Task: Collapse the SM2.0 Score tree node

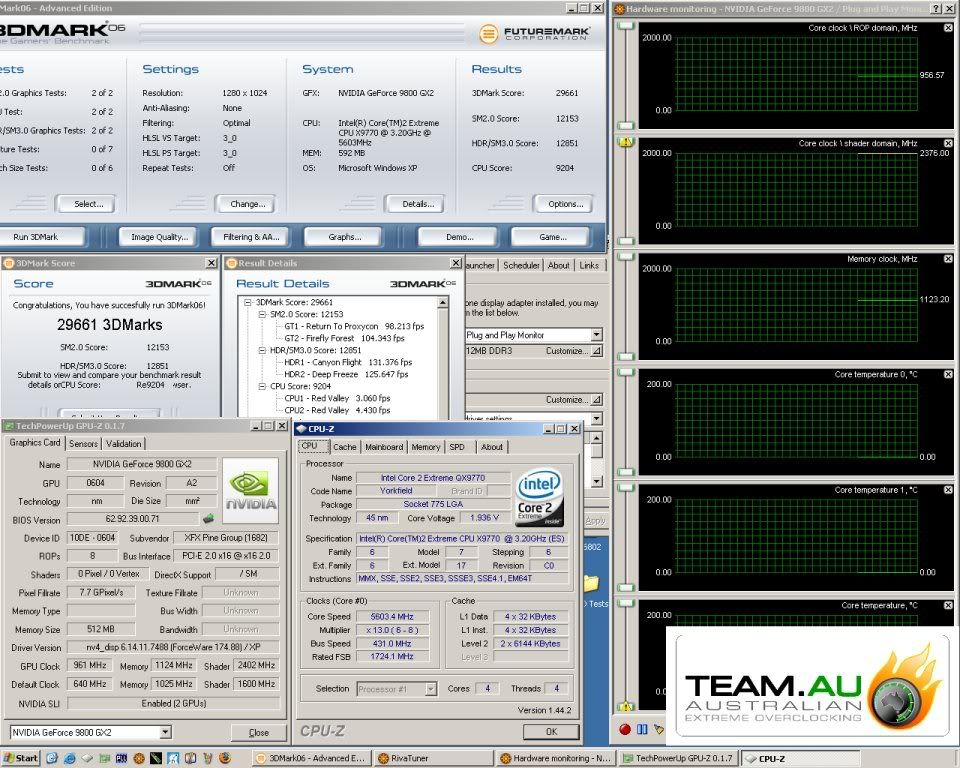Action: (x=262, y=314)
